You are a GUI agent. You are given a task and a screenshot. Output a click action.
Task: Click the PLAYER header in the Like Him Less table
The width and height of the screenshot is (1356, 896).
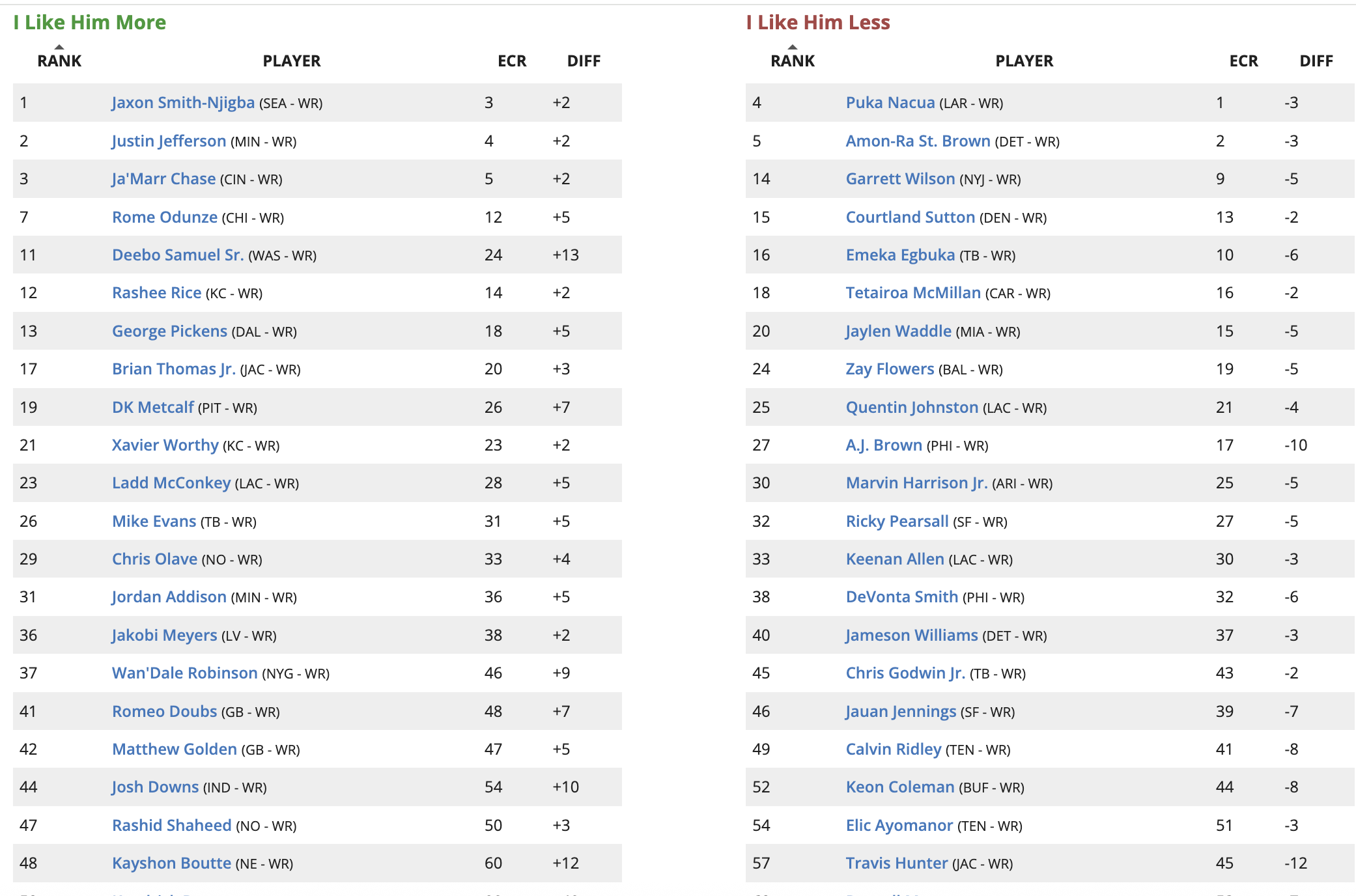(x=1024, y=61)
